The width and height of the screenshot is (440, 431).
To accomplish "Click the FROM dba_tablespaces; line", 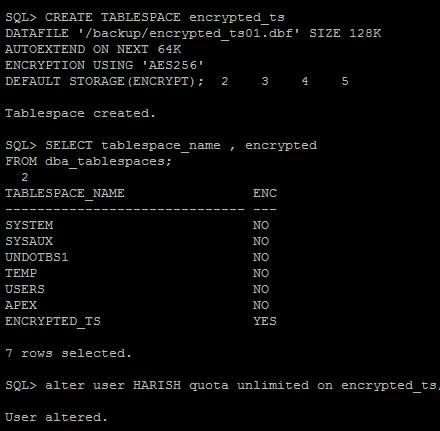I will tap(88, 162).
